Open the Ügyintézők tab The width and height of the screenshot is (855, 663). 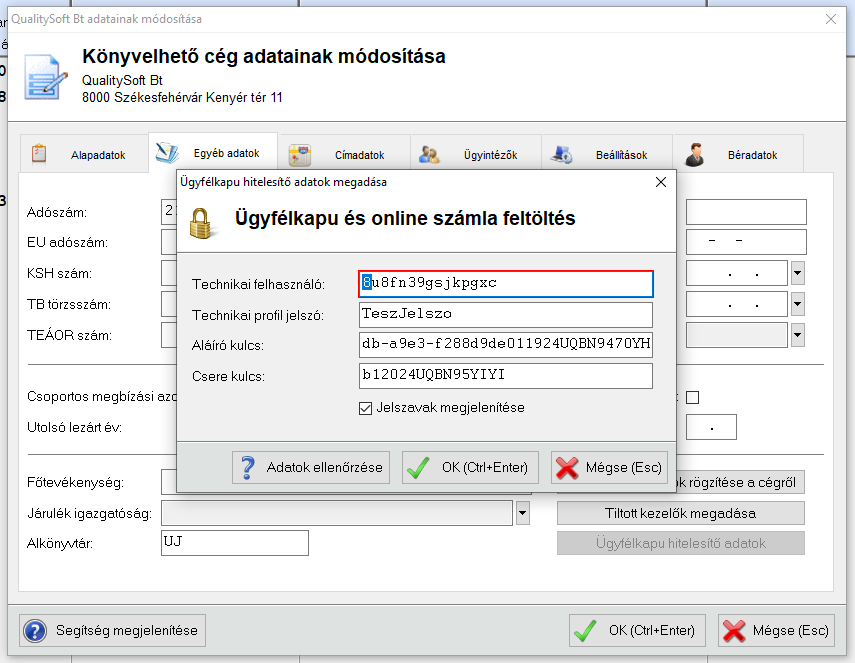pyautogui.click(x=476, y=155)
